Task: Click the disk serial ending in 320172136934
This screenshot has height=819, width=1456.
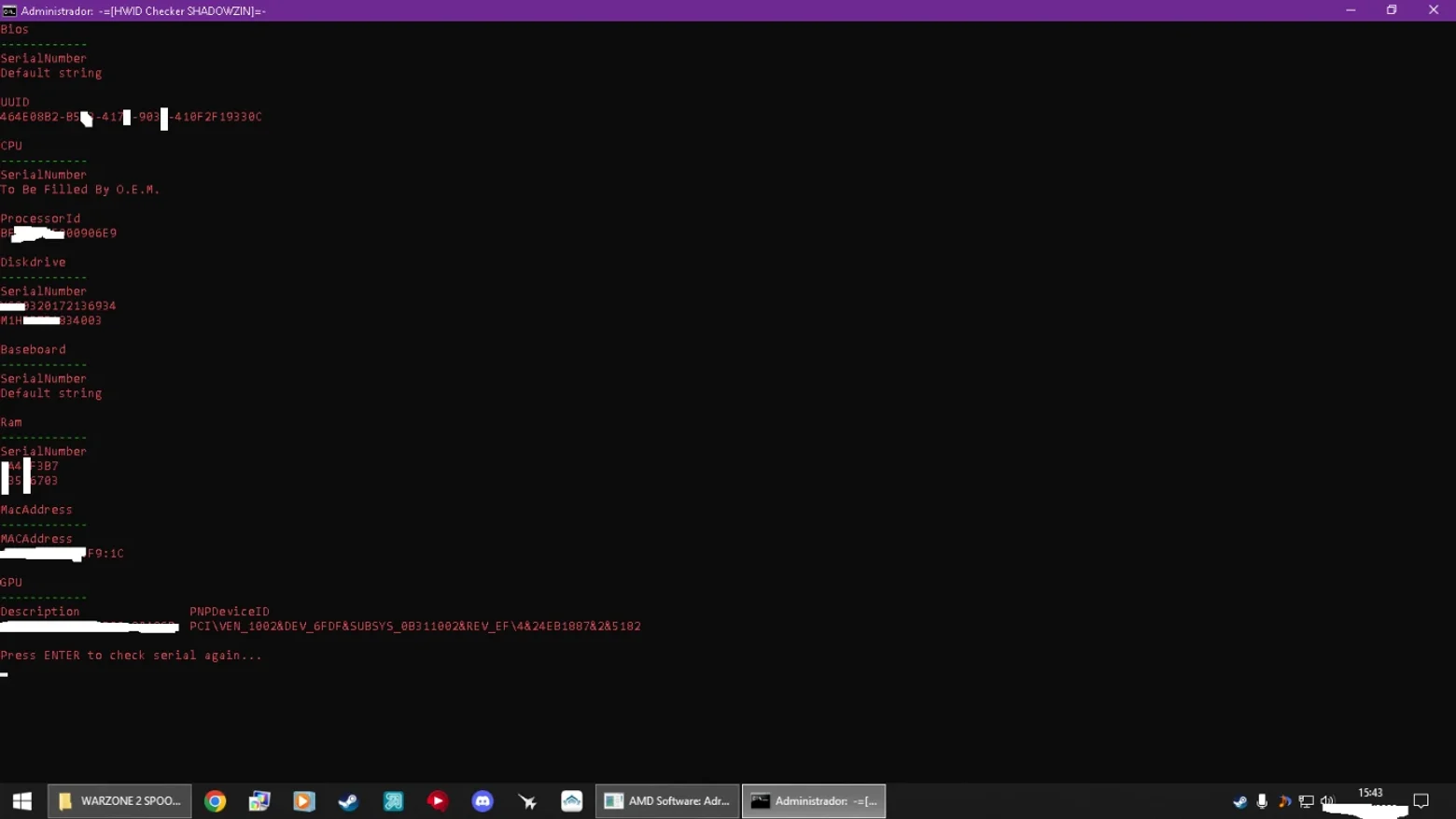Action: (x=58, y=306)
